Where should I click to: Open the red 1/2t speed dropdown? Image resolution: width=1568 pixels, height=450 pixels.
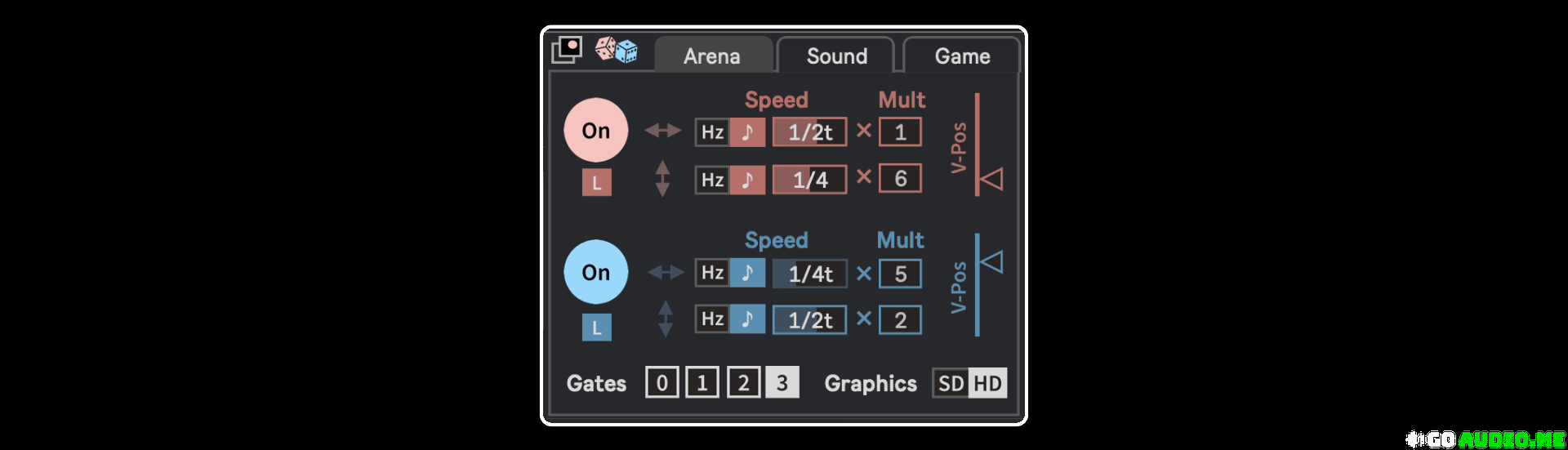click(x=809, y=132)
